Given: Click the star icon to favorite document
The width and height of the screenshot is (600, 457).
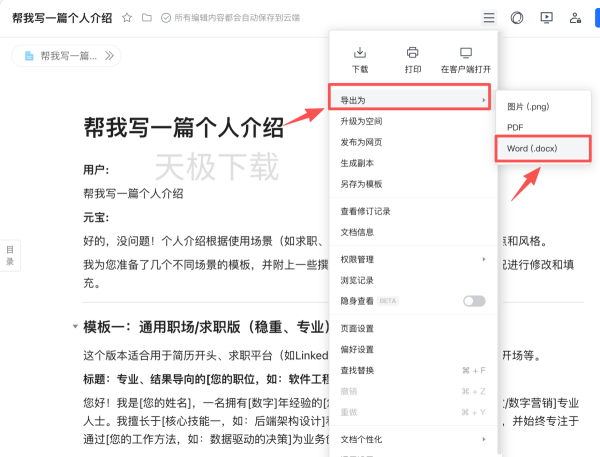Looking at the screenshot, I should tap(126, 18).
